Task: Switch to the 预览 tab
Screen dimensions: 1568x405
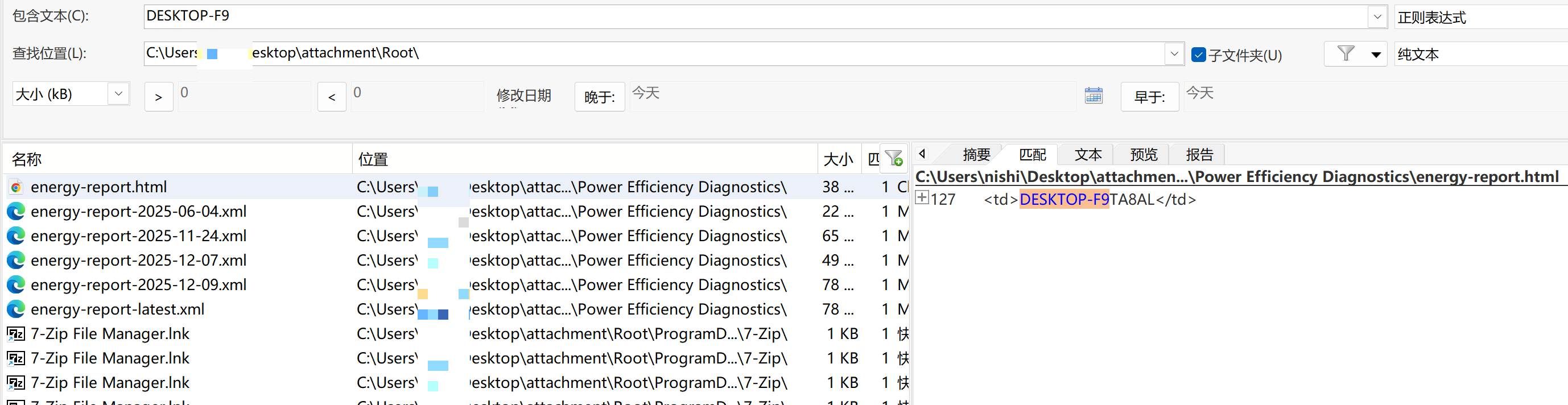Action: pyautogui.click(x=1143, y=155)
